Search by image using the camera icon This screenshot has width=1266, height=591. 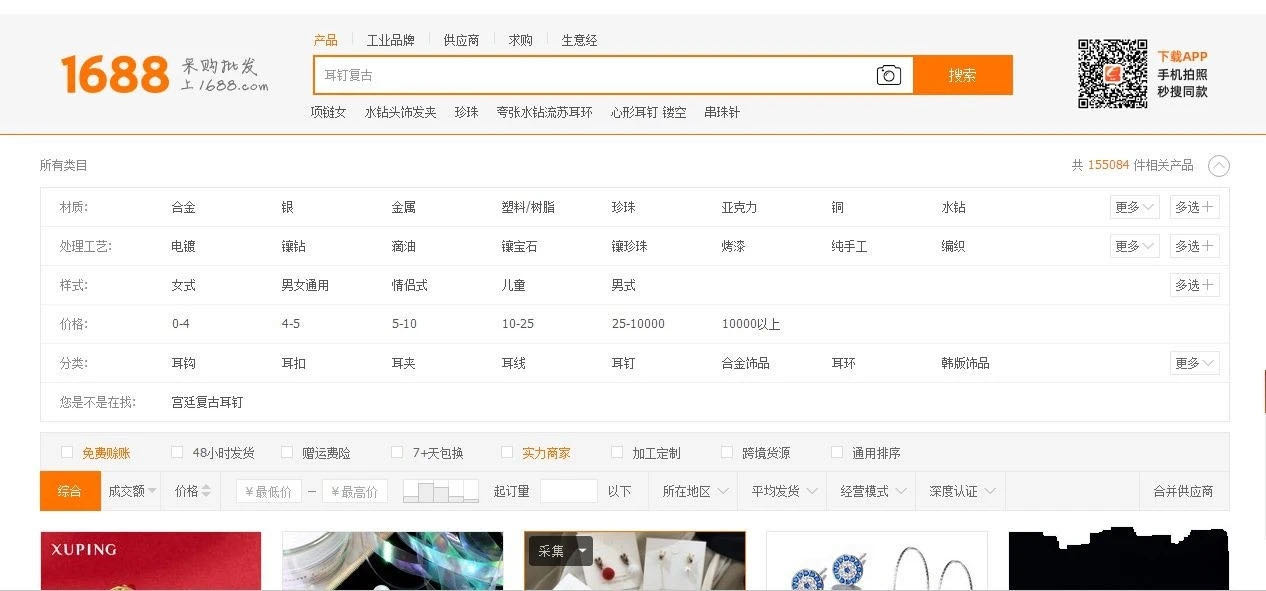point(889,75)
